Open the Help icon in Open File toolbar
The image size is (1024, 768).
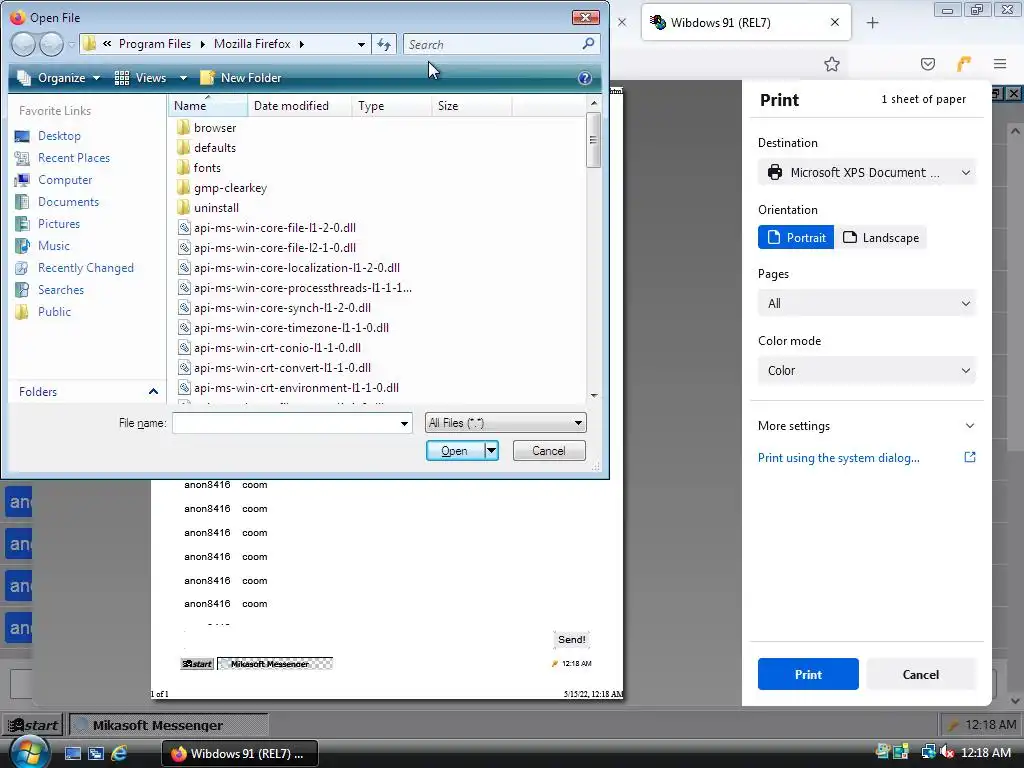coord(584,78)
